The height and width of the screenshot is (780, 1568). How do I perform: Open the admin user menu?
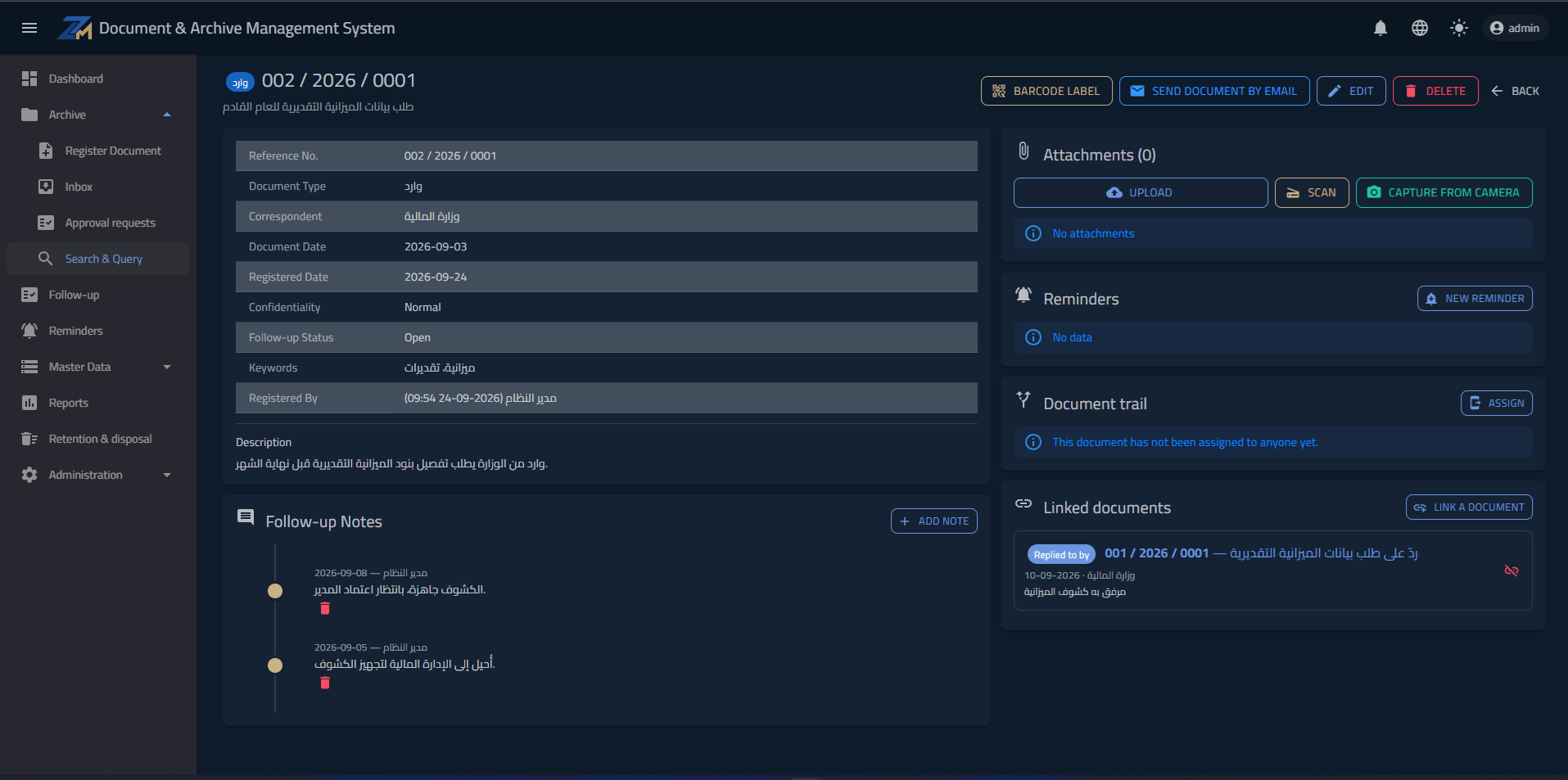[x=1515, y=28]
